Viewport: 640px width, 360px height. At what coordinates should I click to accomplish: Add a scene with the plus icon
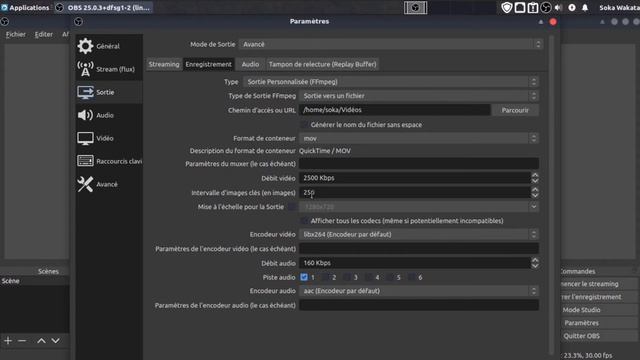(x=8, y=340)
